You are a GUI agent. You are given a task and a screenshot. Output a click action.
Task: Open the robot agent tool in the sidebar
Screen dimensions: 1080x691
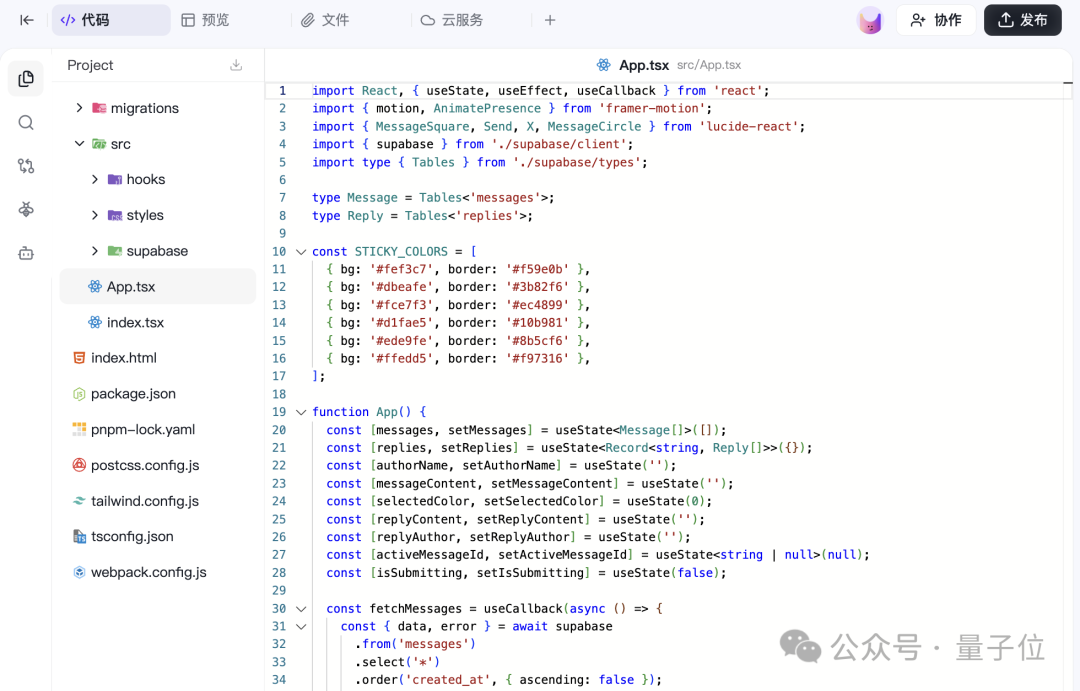click(25, 253)
